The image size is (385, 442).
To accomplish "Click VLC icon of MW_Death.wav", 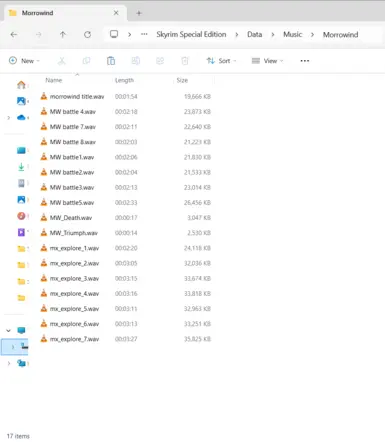I will tap(44, 217).
